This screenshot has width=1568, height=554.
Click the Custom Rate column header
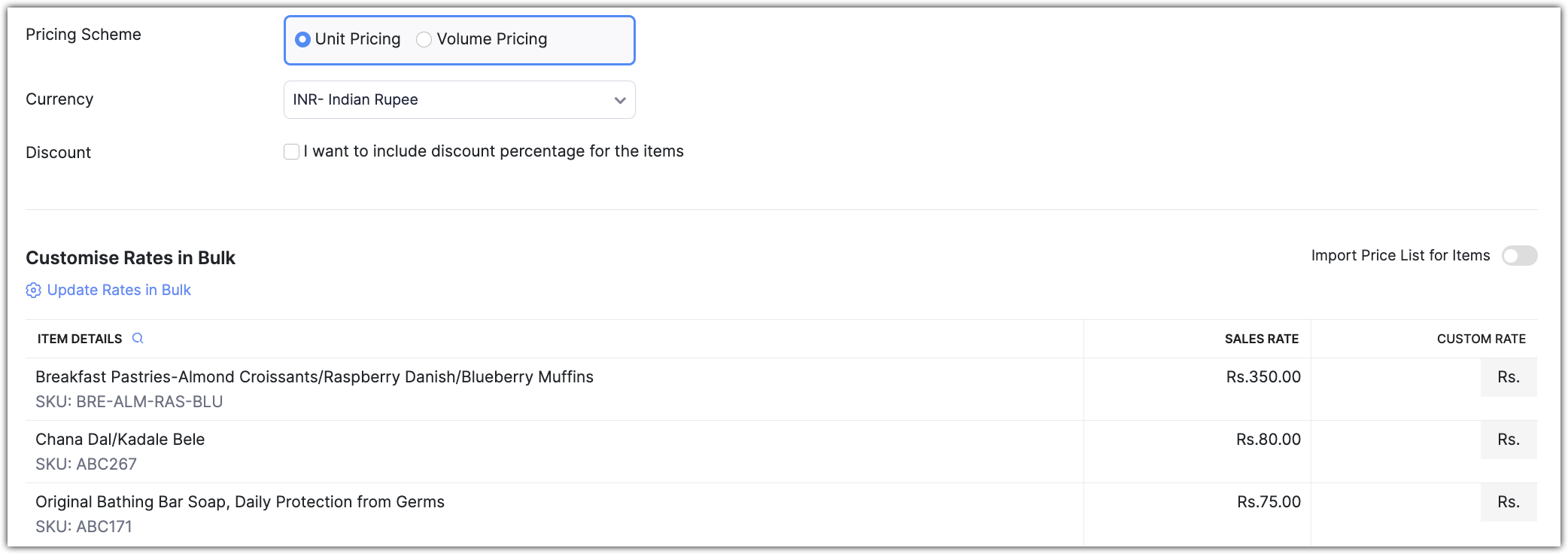pos(1481,339)
